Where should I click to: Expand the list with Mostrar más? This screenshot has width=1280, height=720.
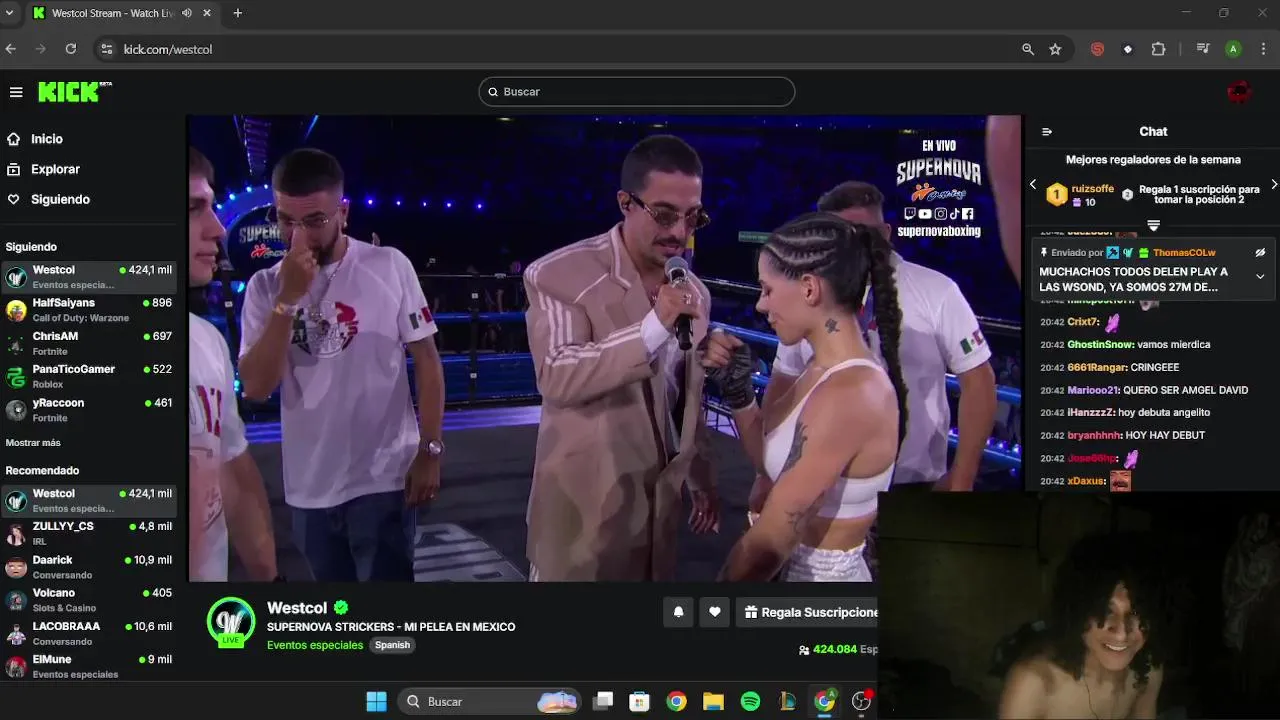coord(33,443)
